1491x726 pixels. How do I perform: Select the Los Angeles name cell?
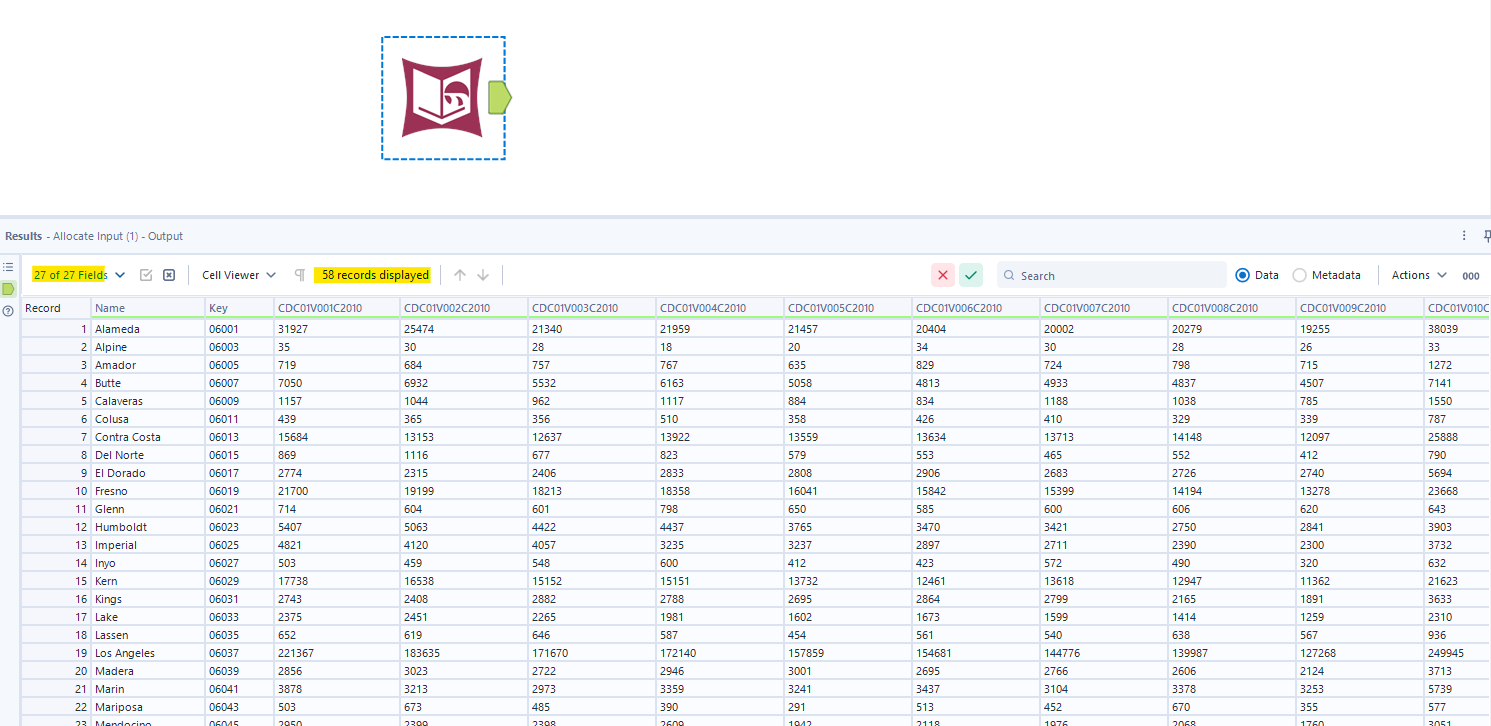click(x=148, y=653)
